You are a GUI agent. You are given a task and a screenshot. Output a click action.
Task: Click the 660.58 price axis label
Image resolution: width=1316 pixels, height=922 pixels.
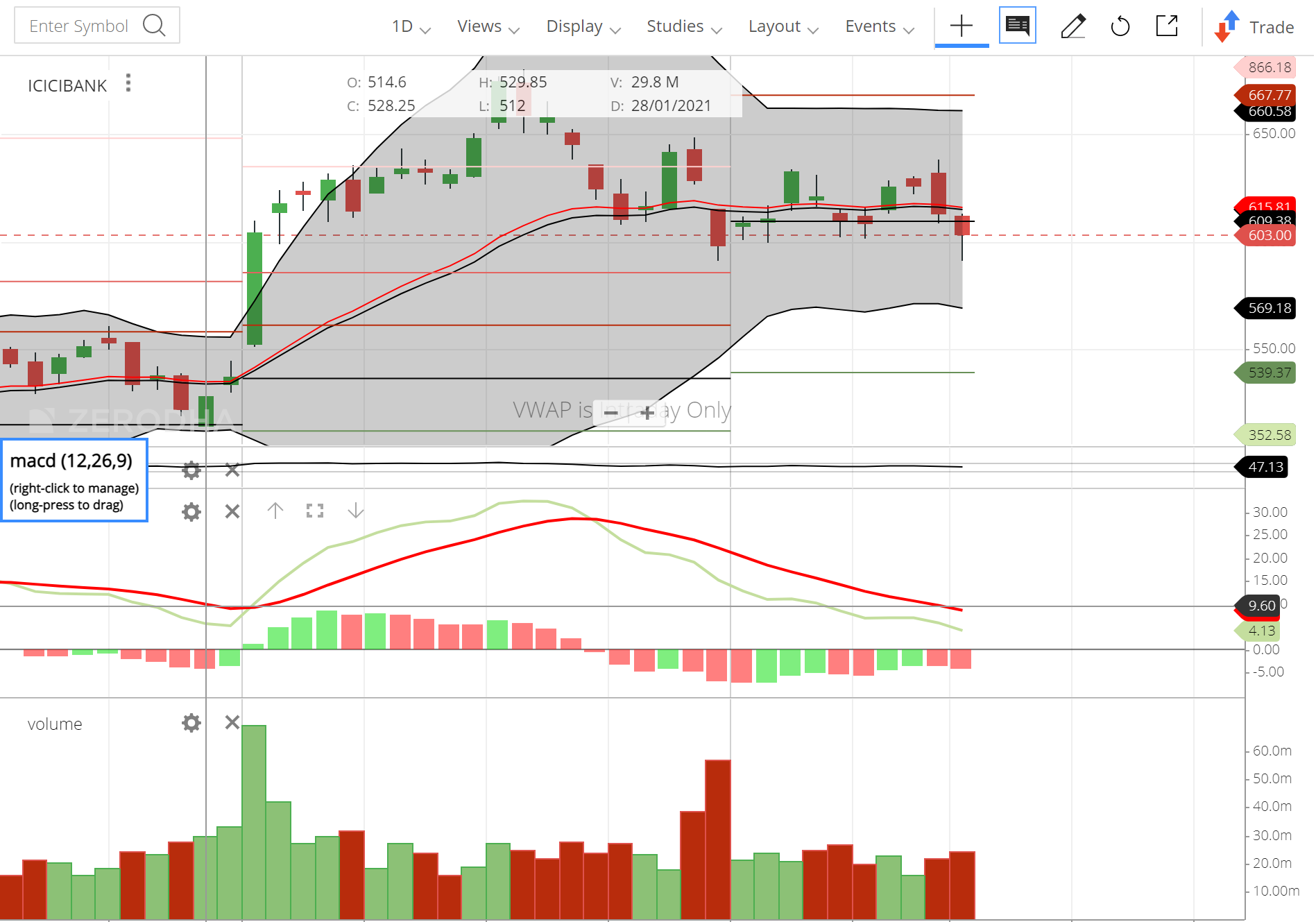point(1265,112)
